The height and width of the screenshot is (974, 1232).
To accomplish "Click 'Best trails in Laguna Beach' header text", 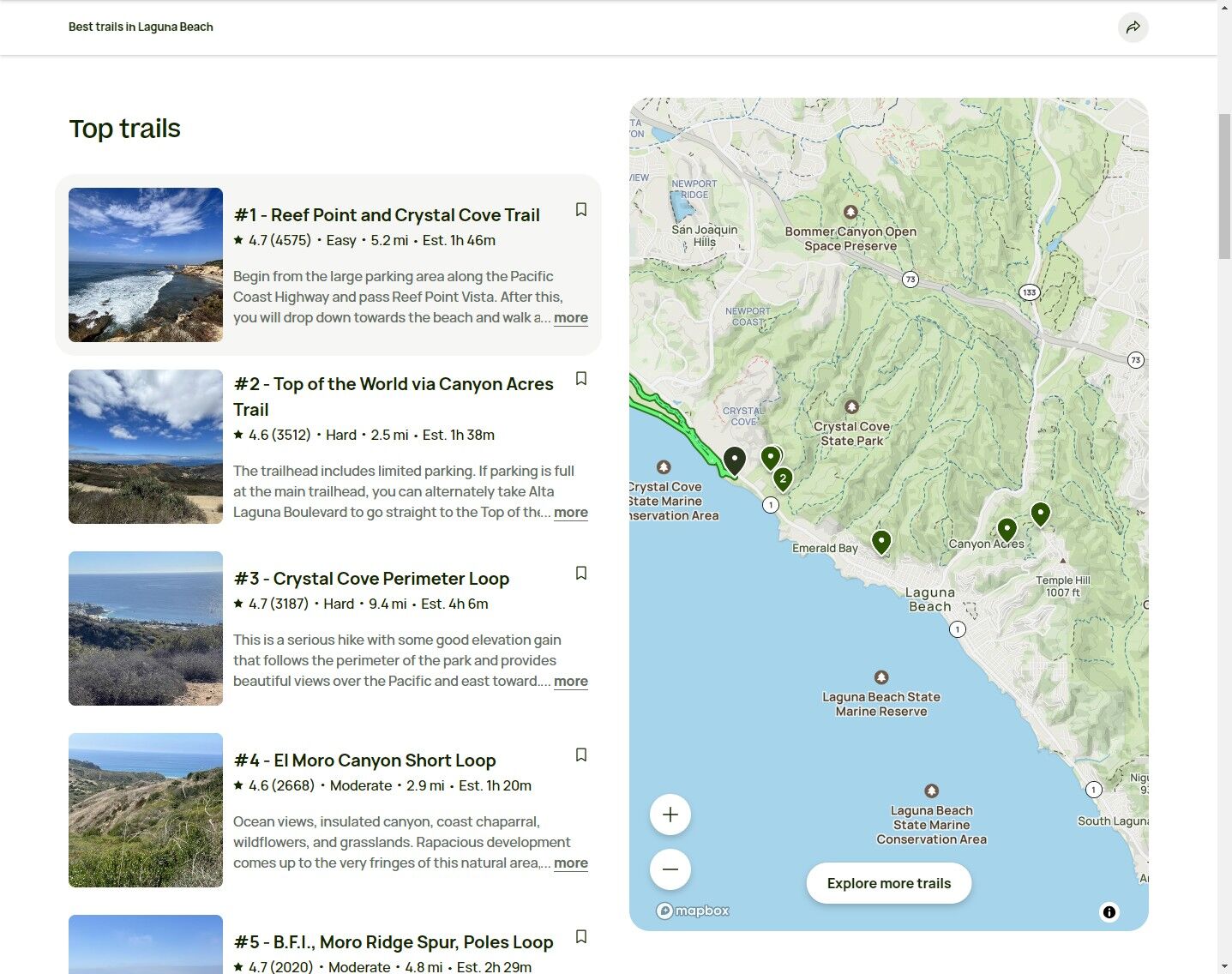I will (141, 27).
